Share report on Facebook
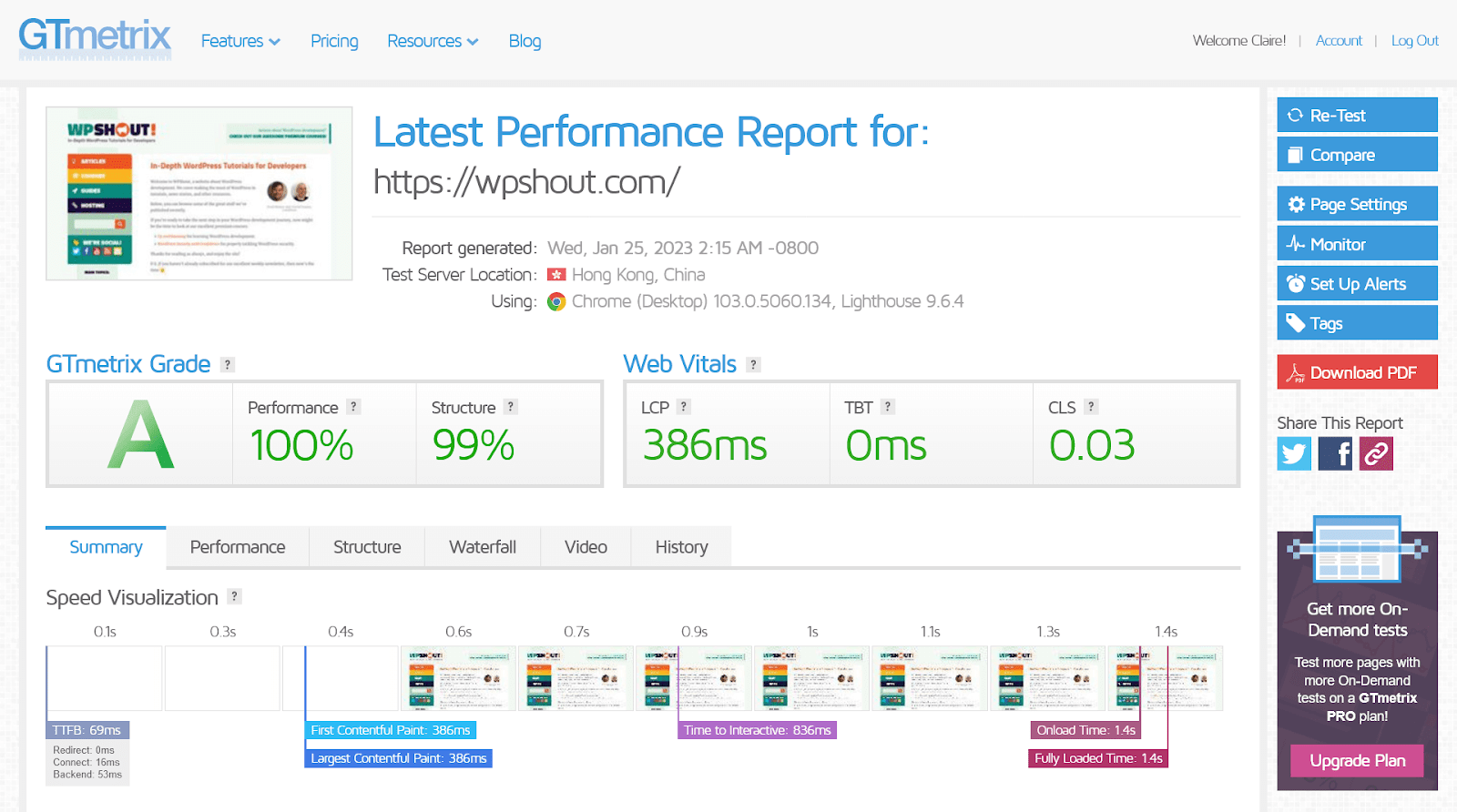The image size is (1457, 812). click(x=1335, y=453)
